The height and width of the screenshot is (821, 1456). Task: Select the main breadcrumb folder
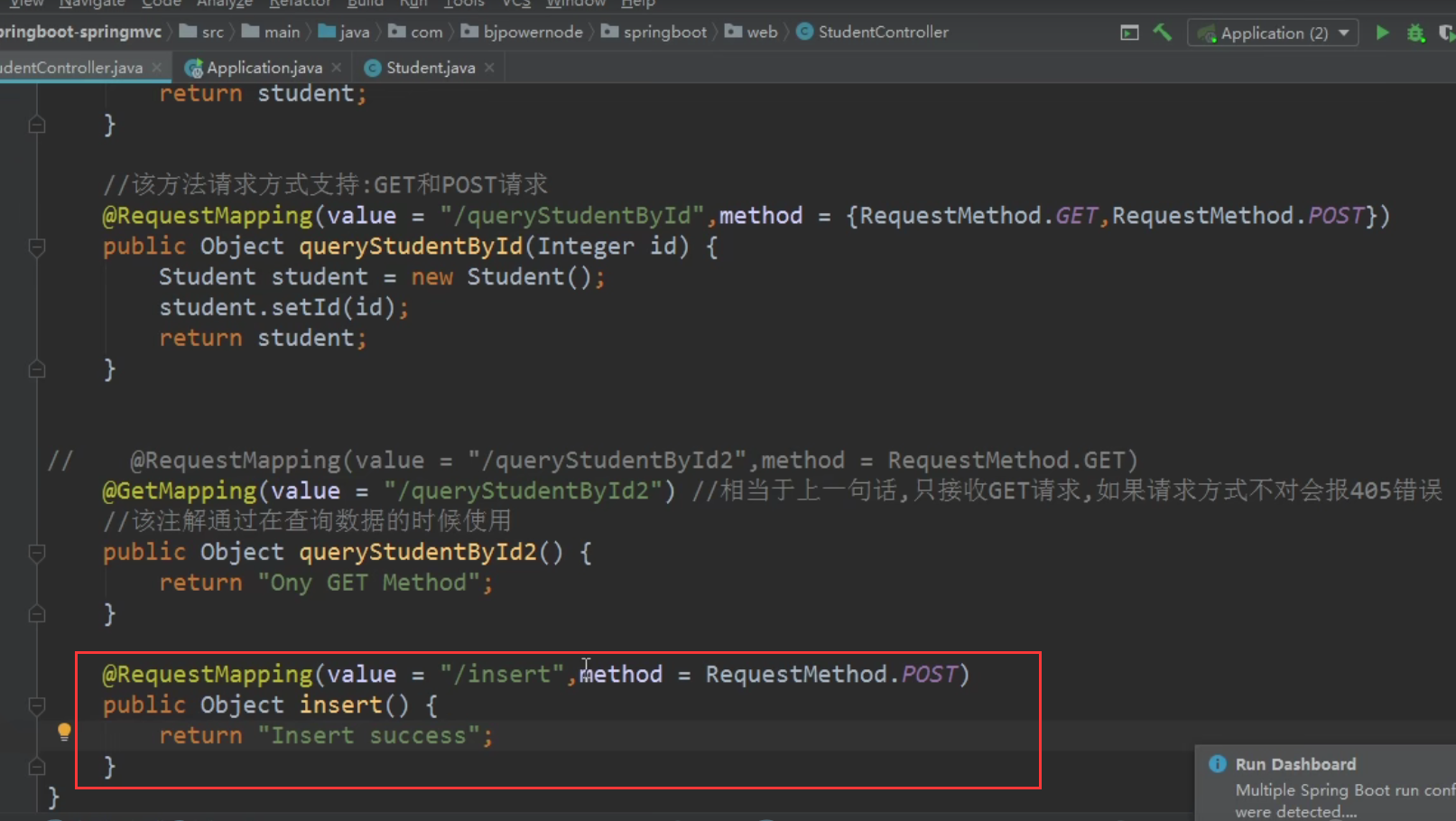click(x=271, y=33)
